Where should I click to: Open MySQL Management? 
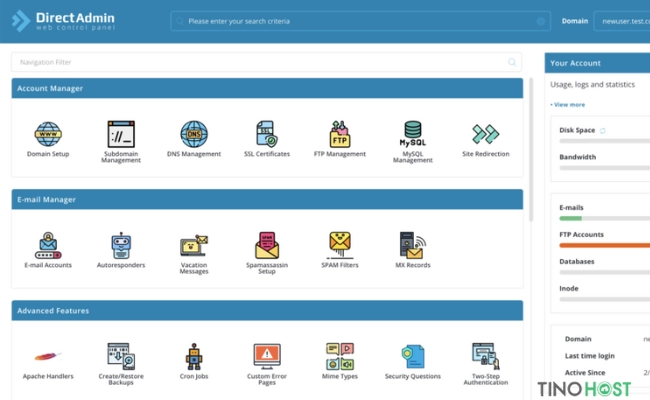tap(413, 142)
